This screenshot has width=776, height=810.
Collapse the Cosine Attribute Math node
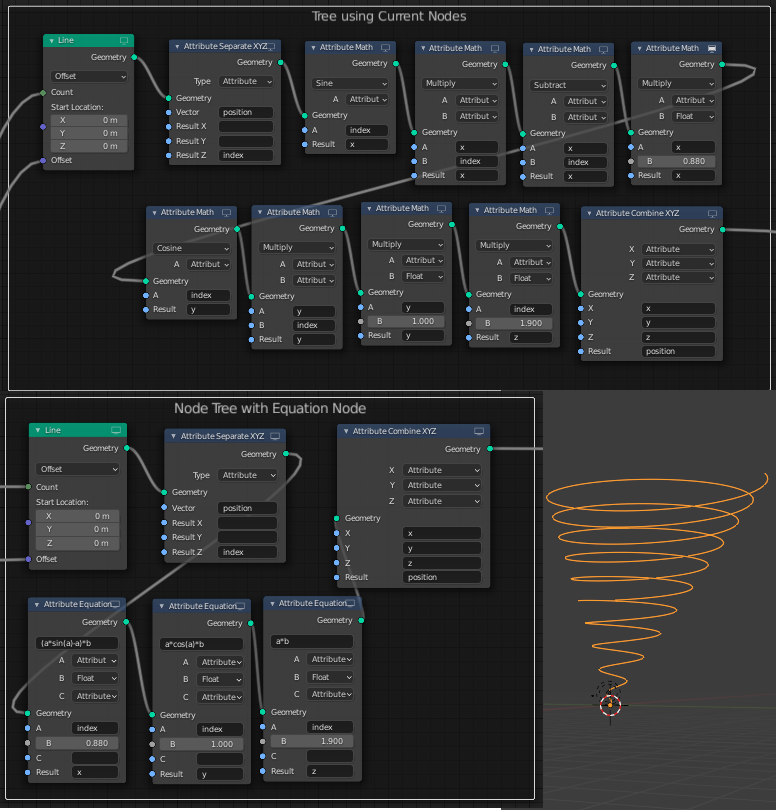pos(154,213)
